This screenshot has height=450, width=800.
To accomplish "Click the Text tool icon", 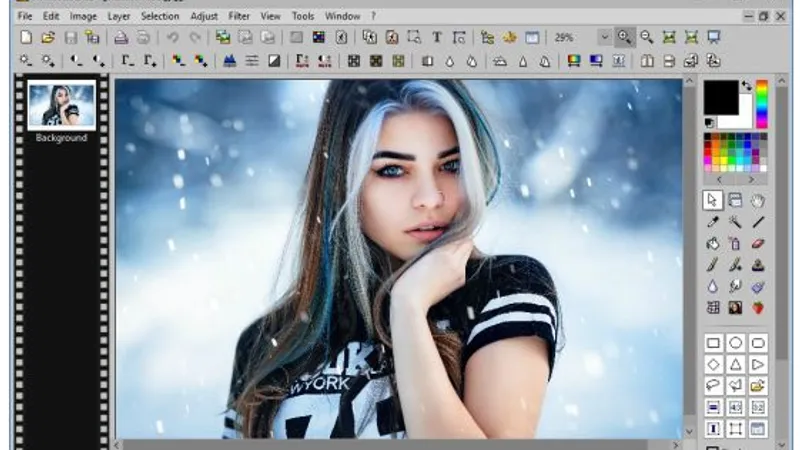I will click(437, 38).
